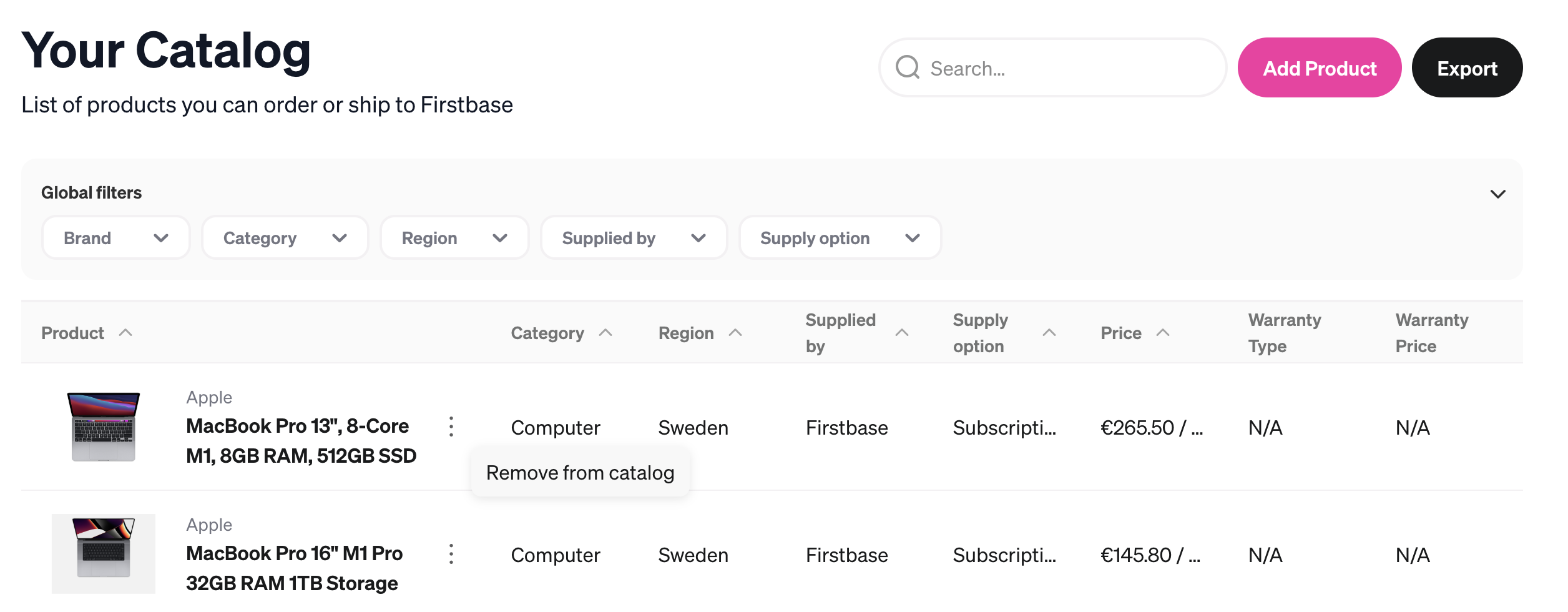Screen dimensions: 1568x612
Task: Open the three-dot menu for MacBook Pro 16"
Action: [451, 554]
